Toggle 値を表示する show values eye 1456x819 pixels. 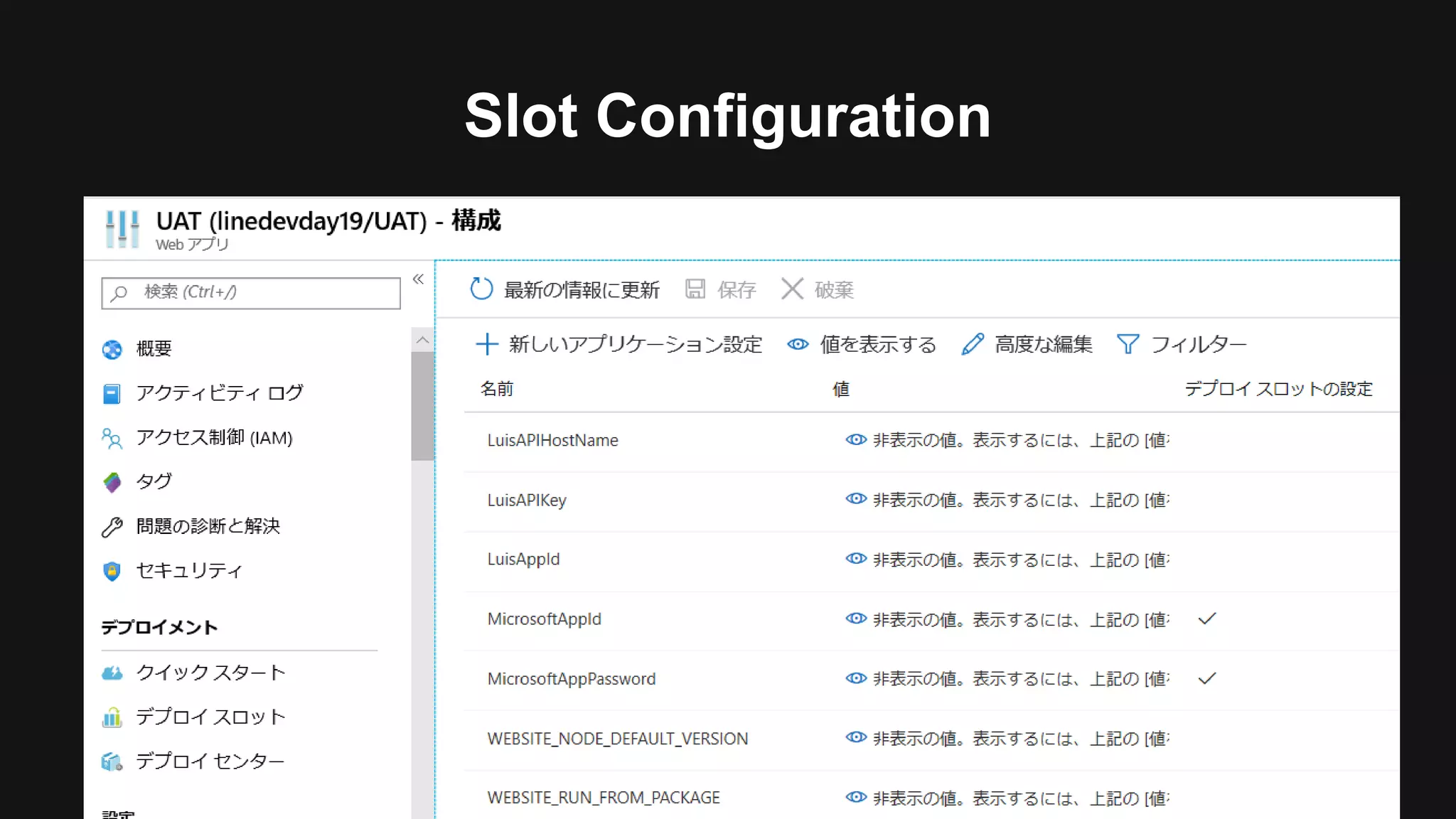[x=798, y=344]
